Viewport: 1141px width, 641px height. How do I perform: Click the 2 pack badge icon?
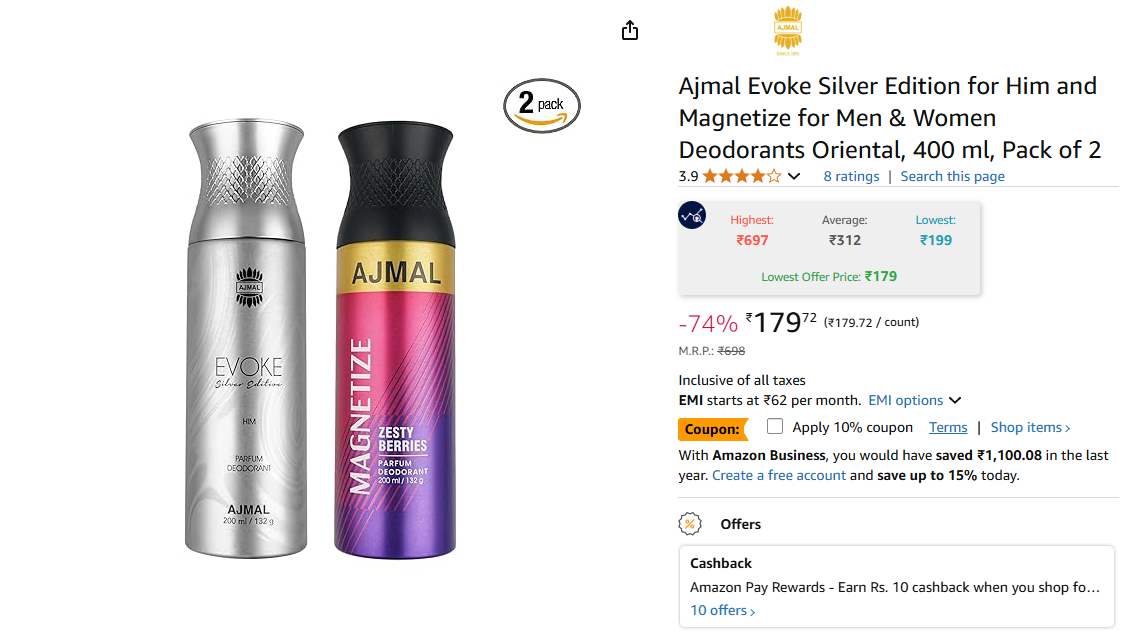click(x=542, y=105)
